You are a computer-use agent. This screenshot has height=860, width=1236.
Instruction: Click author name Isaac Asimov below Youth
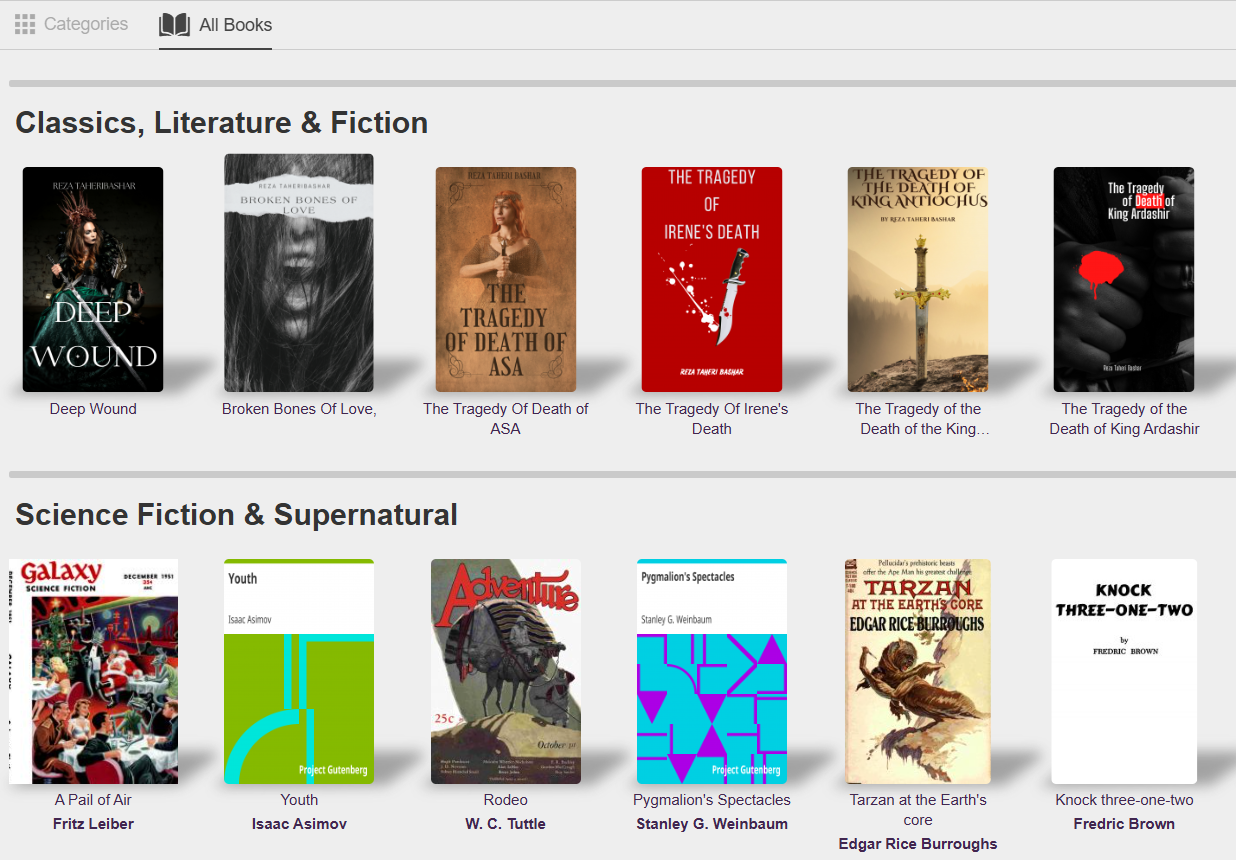[x=299, y=824]
